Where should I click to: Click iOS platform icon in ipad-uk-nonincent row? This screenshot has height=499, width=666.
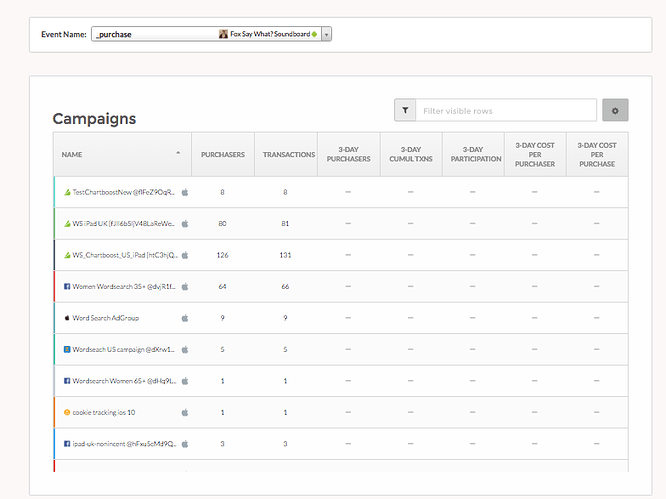pos(185,443)
